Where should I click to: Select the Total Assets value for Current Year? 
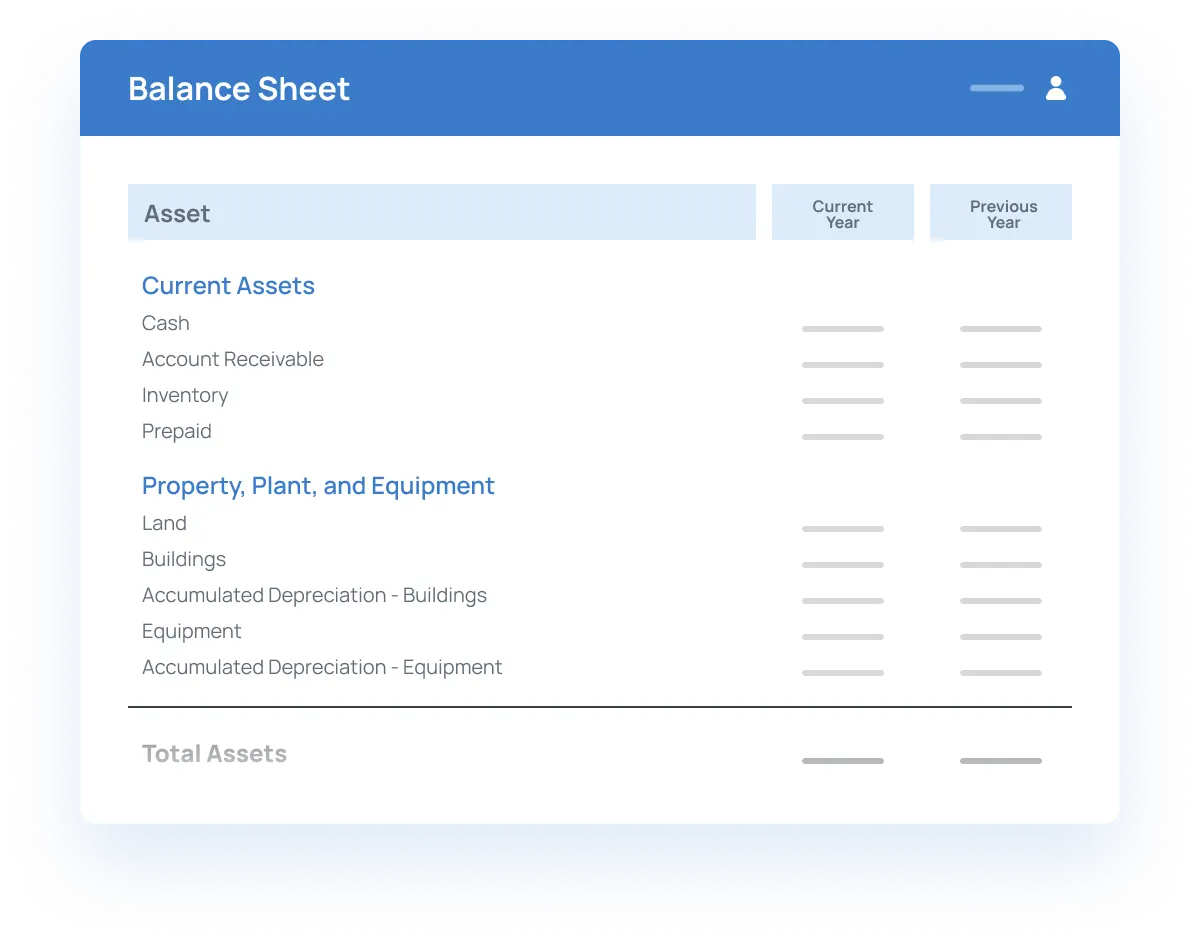(842, 761)
